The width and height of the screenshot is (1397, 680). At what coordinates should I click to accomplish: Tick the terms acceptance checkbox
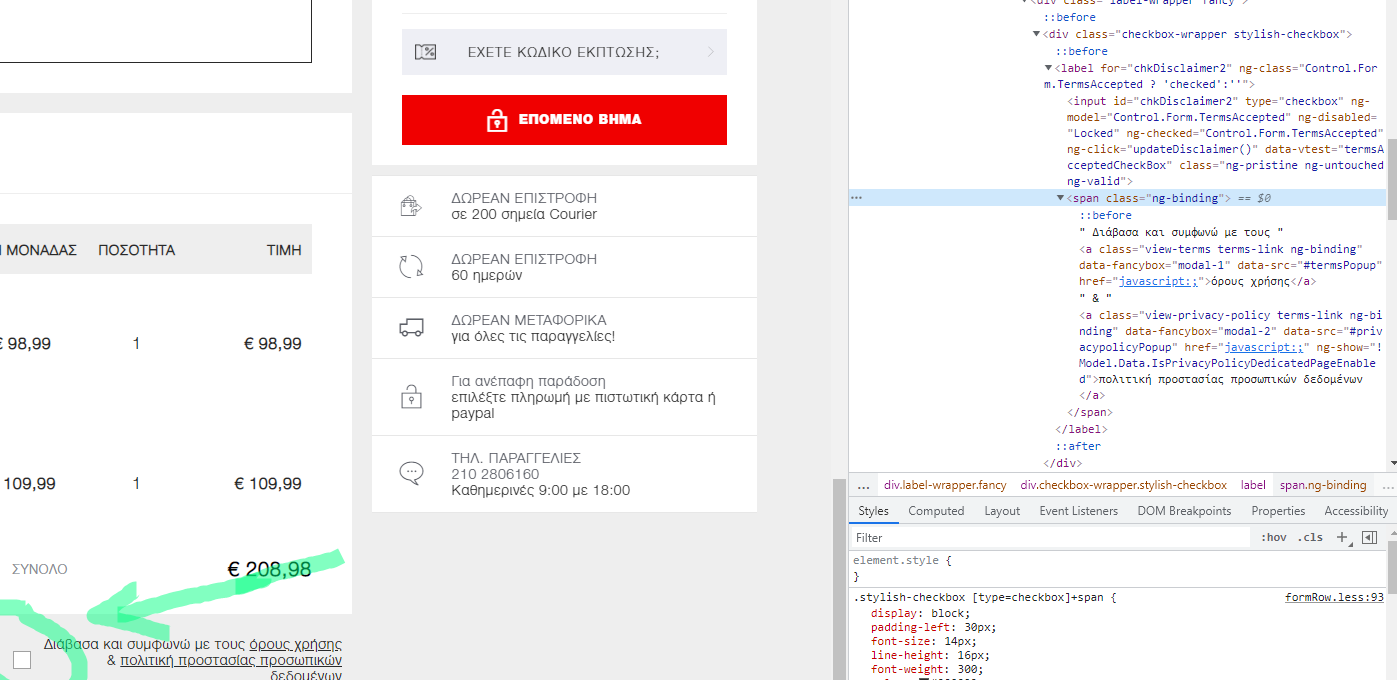point(22,659)
